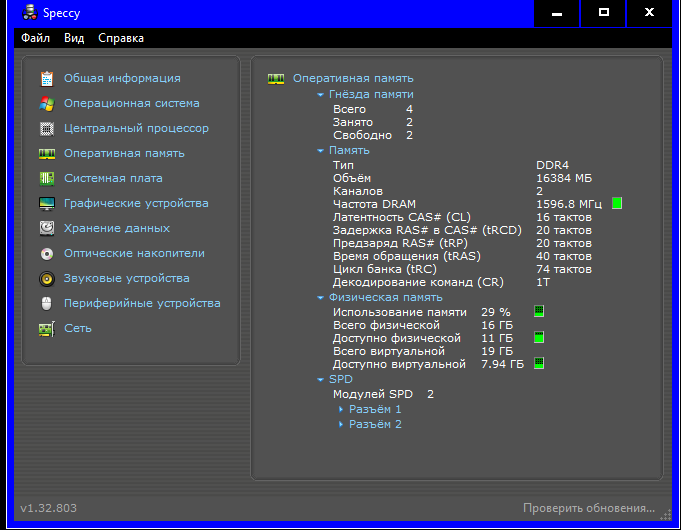Click the Системная плата motherboard icon
Screen dimensions: 681x530
tap(46, 178)
